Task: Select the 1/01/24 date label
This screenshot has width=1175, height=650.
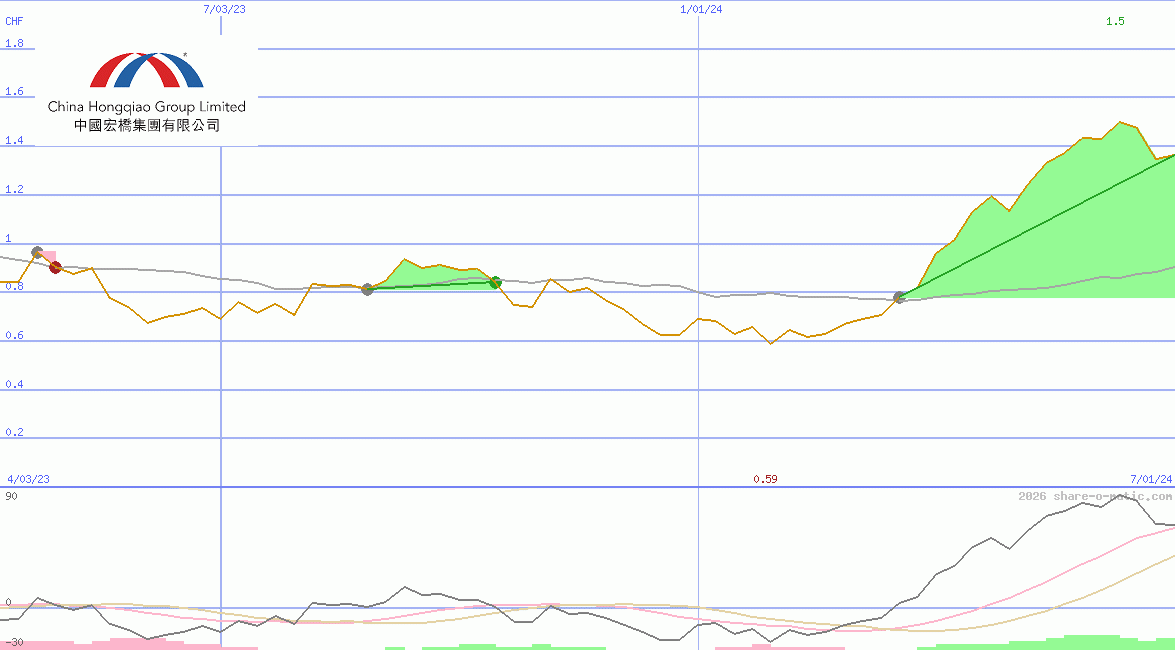Action: 700,9
